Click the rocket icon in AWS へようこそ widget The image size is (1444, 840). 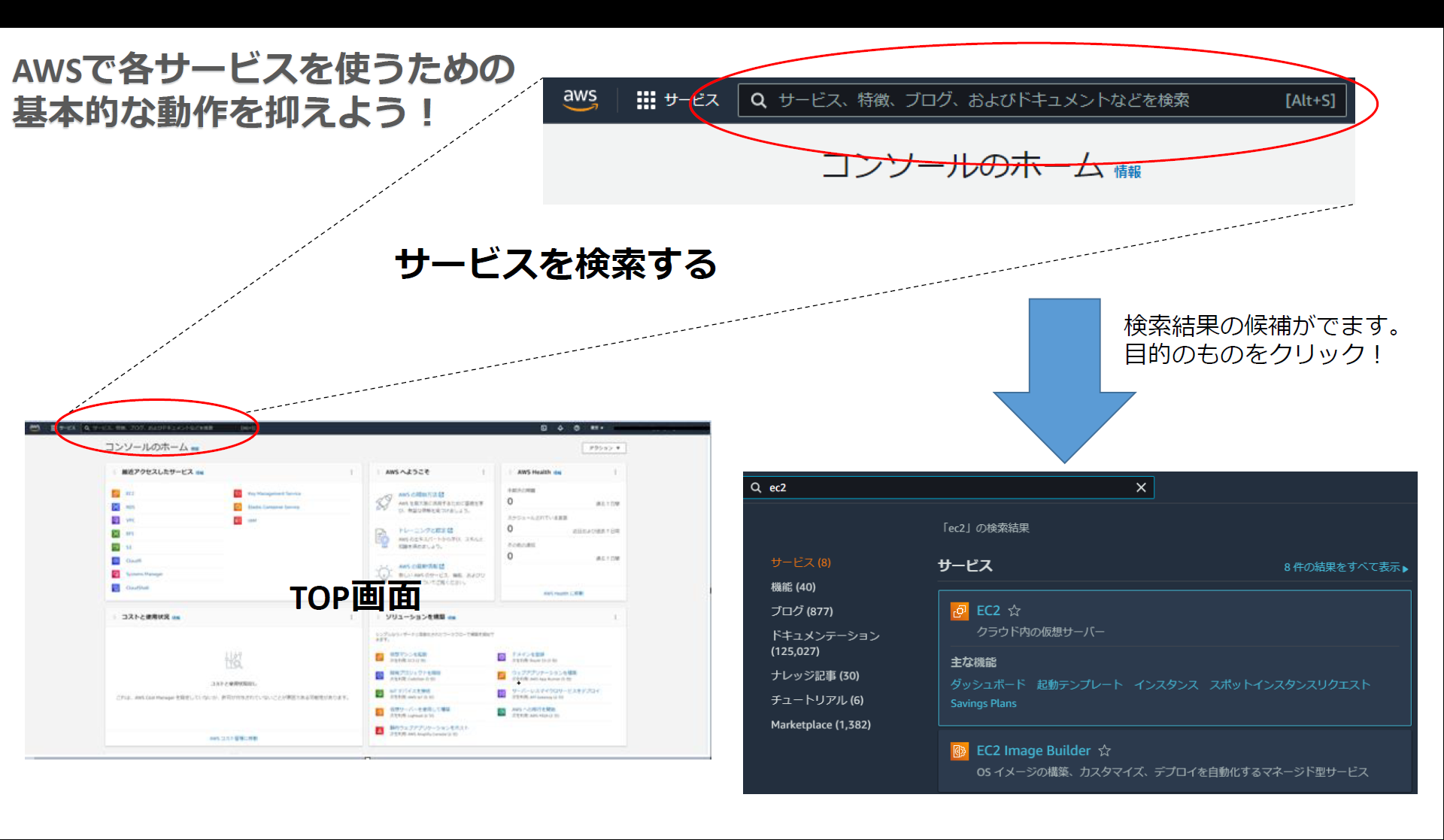tap(384, 502)
